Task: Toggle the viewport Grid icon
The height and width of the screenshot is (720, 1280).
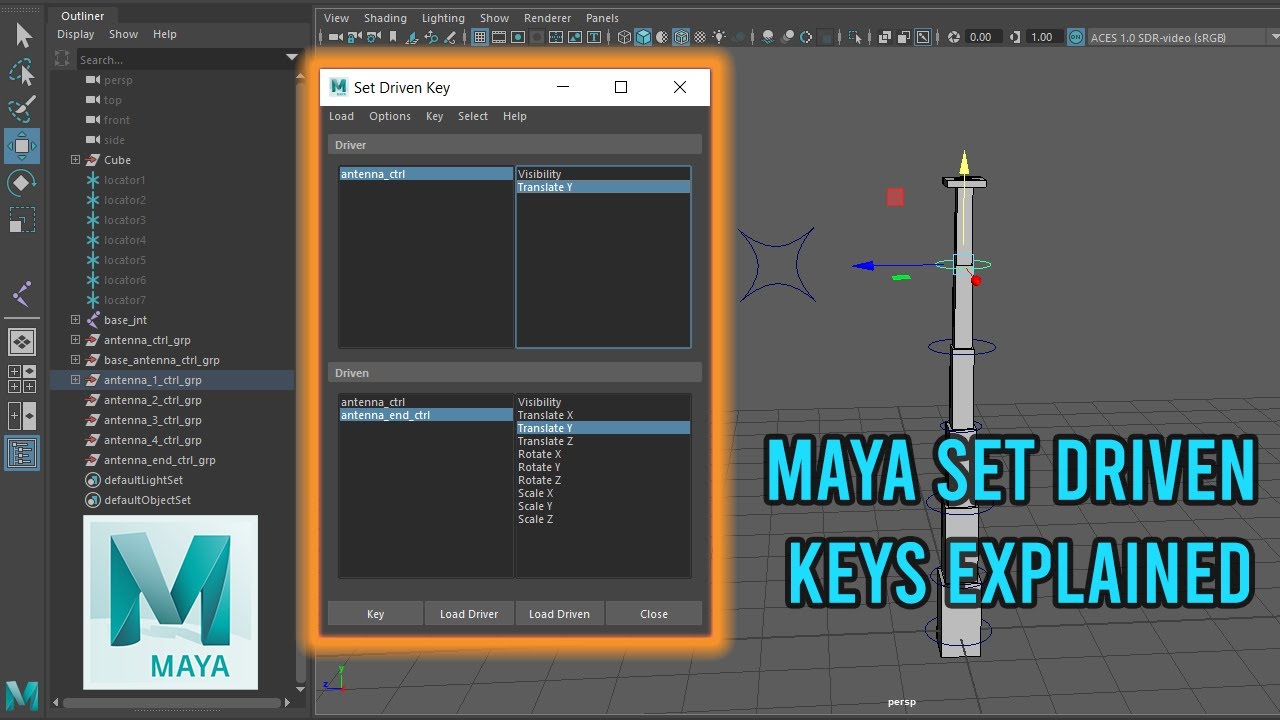Action: coord(480,37)
